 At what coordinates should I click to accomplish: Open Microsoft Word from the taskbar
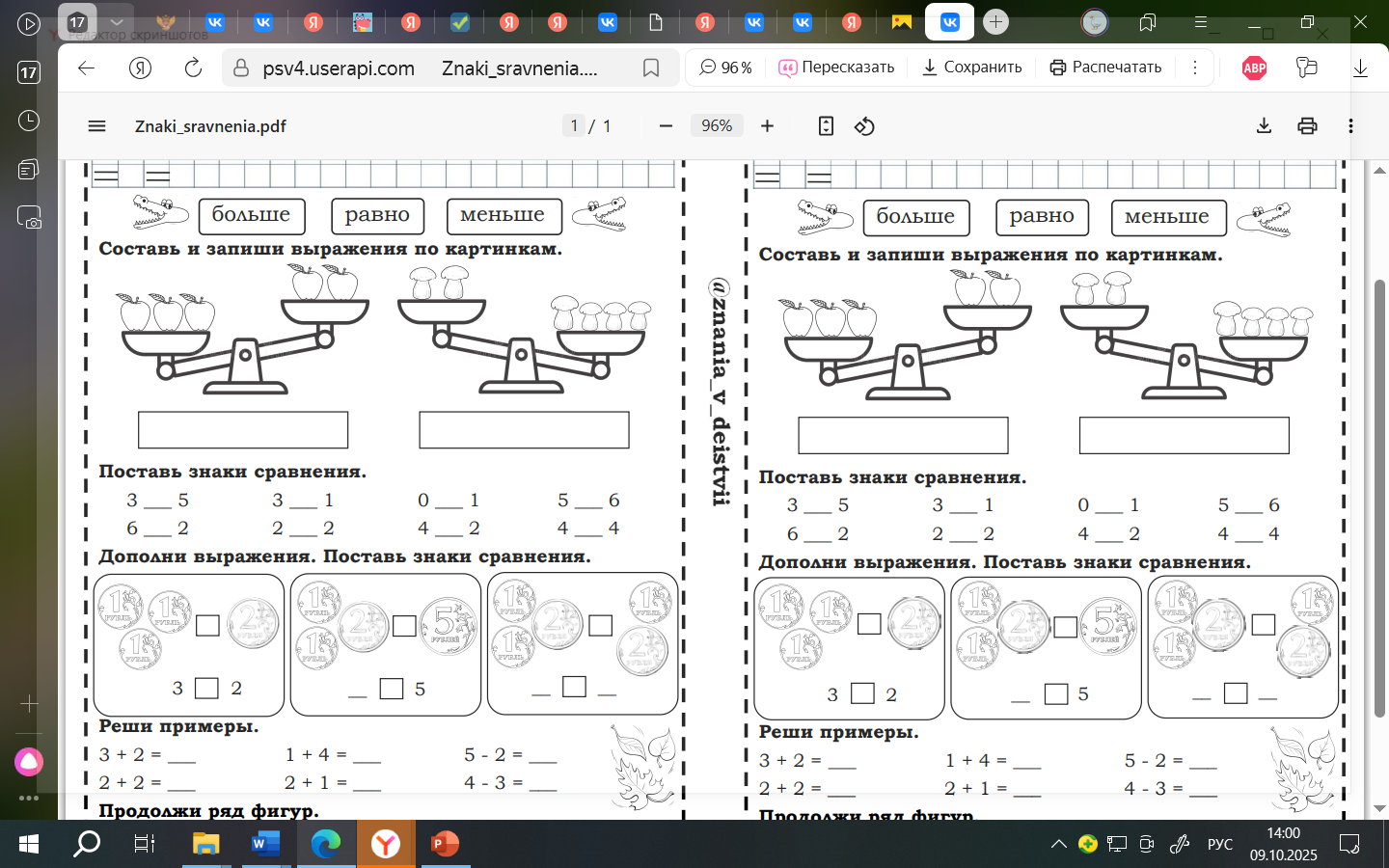point(264,844)
